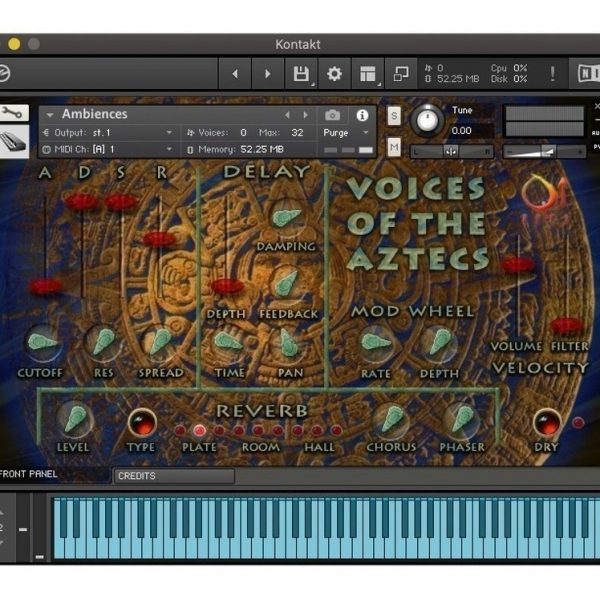Open the floppy disk save menu

pyautogui.click(x=301, y=73)
